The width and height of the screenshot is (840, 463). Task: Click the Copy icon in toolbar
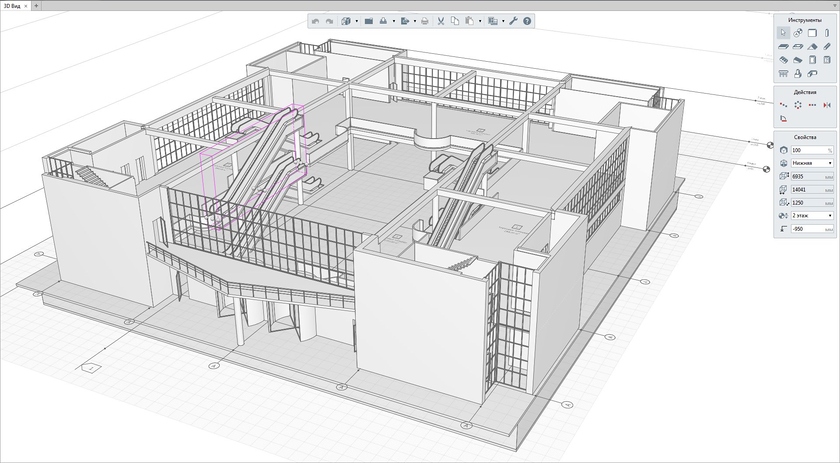(454, 20)
